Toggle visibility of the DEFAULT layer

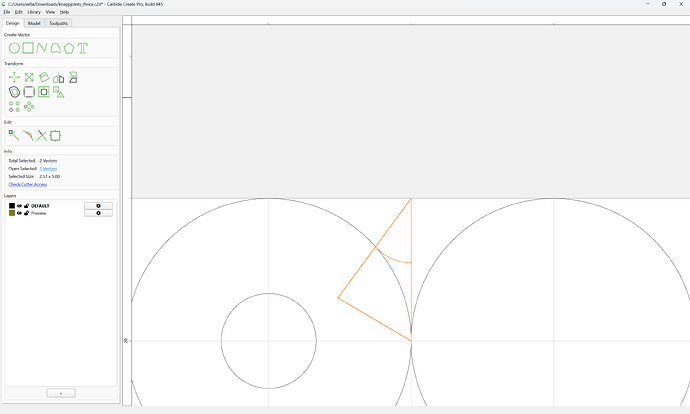tap(19, 206)
